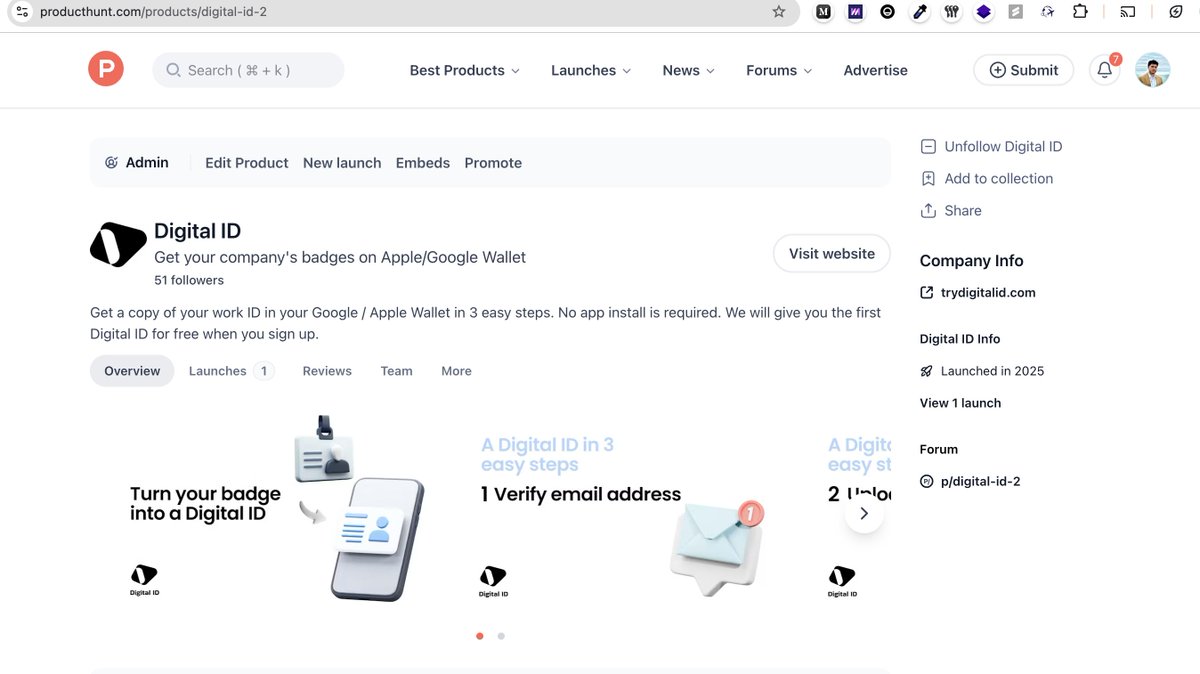Viewport: 1200px width, 674px height.
Task: Open the Extensions puzzle menu
Action: click(x=1080, y=12)
